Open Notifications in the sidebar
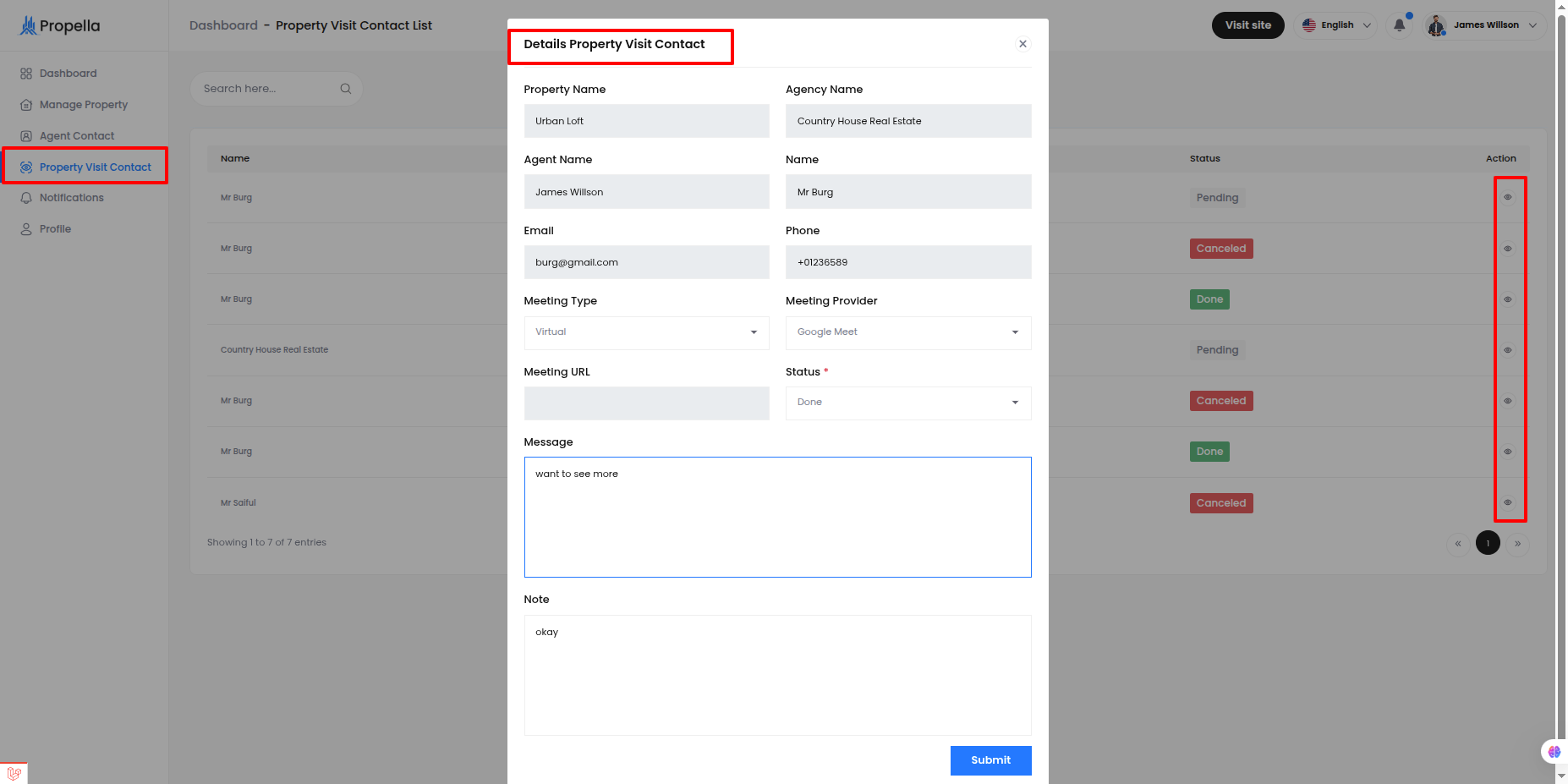Viewport: 1568px width, 784px height. pyautogui.click(x=62, y=198)
